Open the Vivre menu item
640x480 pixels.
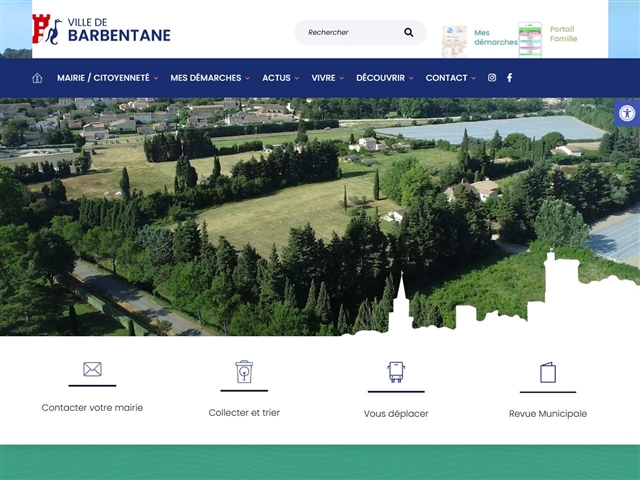click(326, 78)
